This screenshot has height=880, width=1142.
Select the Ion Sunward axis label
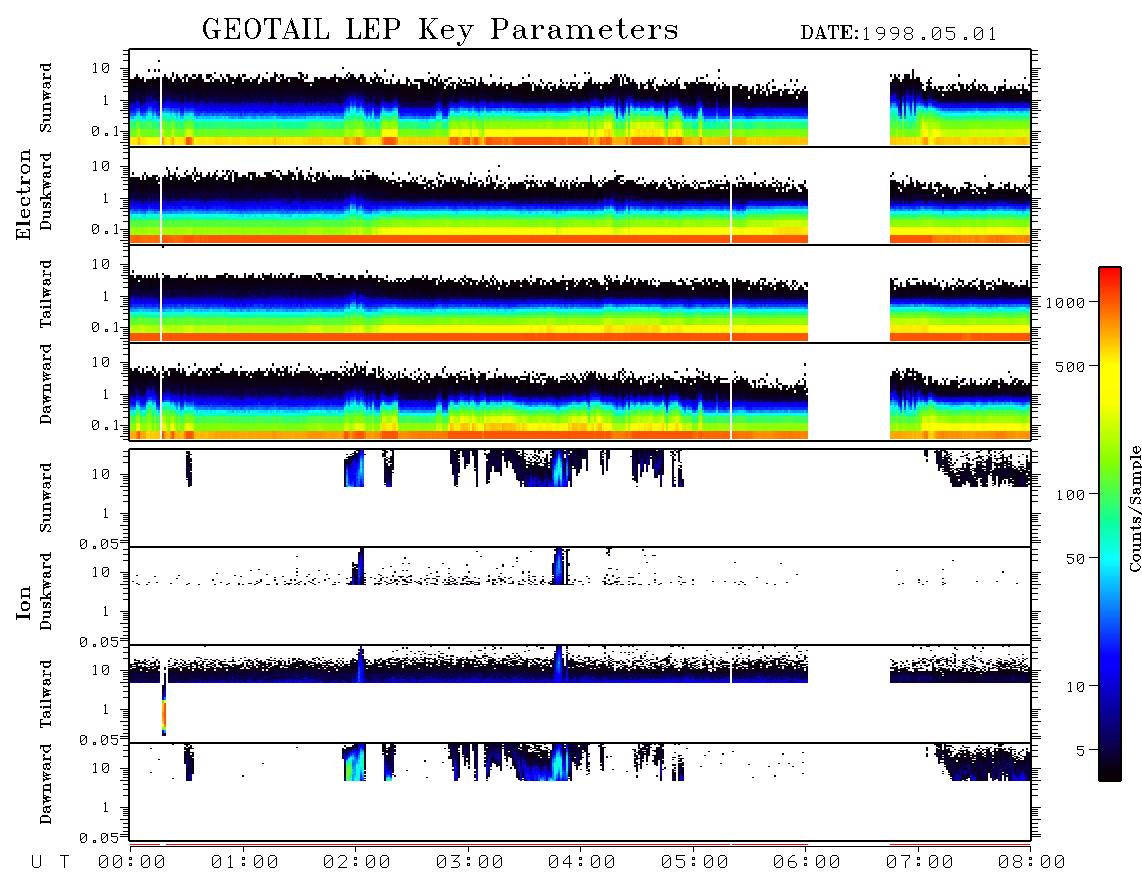(x=46, y=497)
